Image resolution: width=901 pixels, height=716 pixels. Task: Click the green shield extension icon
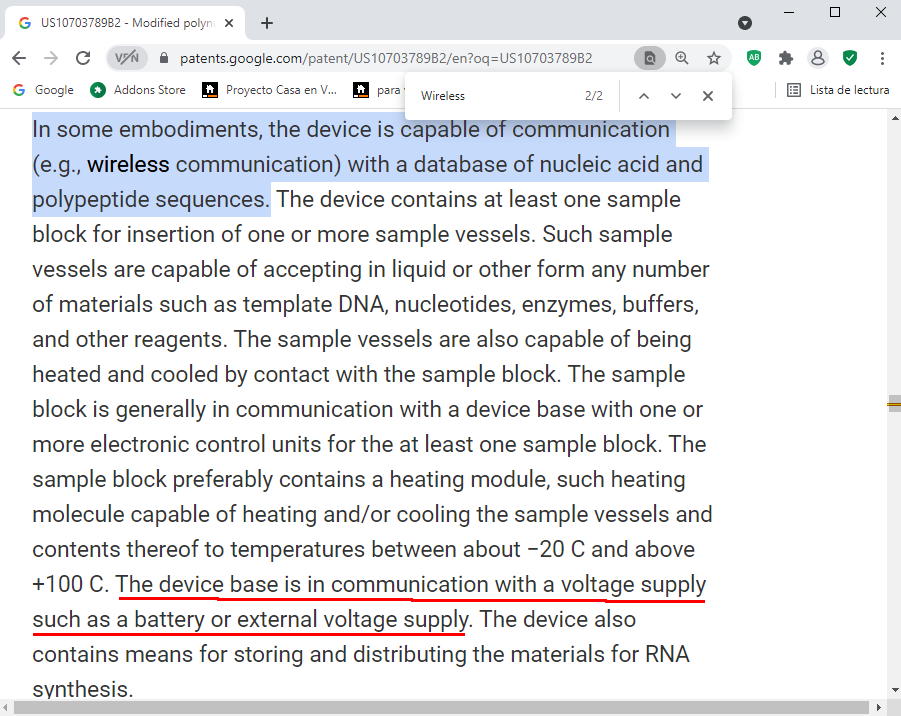(x=850, y=58)
